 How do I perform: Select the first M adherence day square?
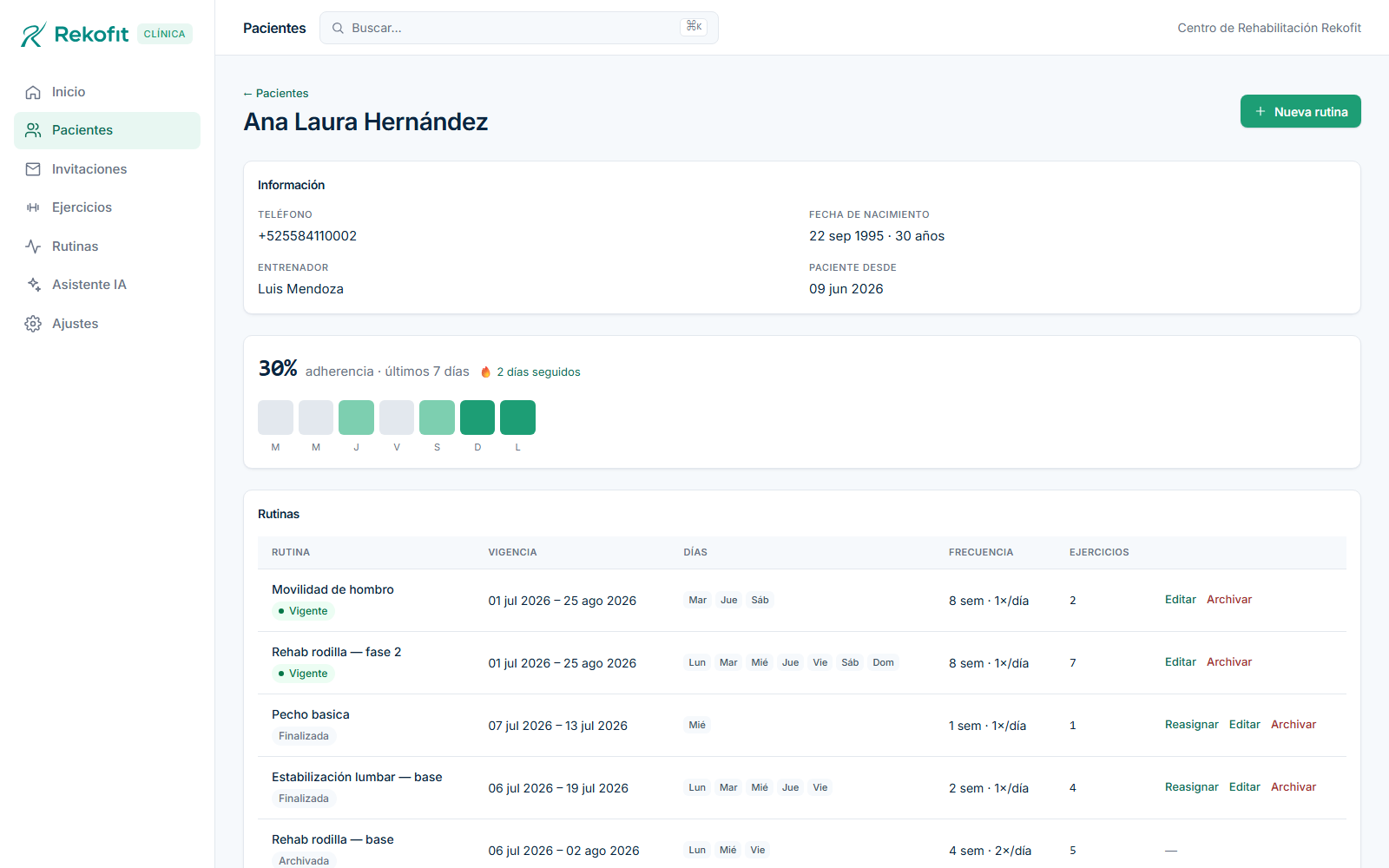[x=275, y=418]
